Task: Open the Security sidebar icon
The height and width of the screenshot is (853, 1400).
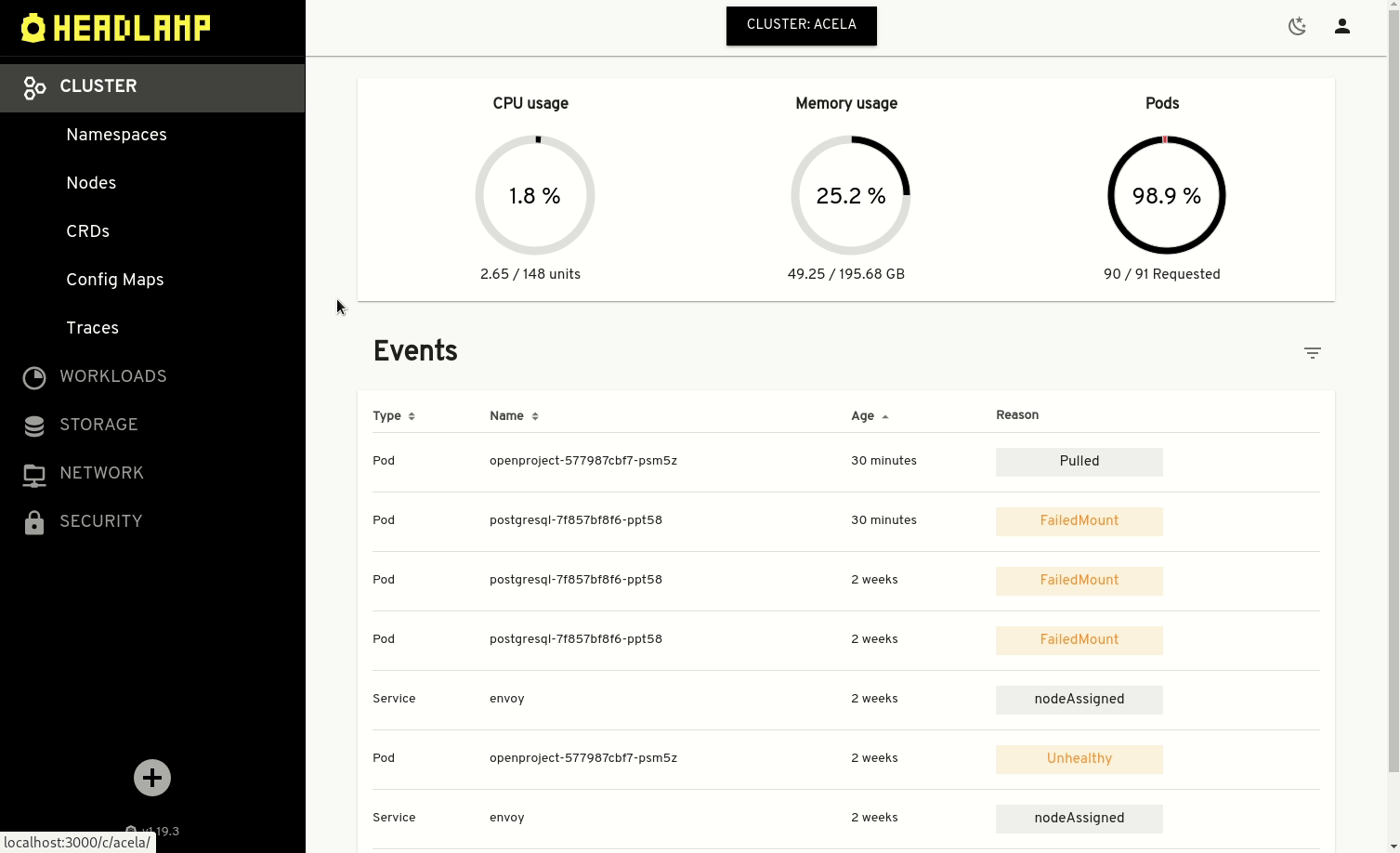Action: [34, 521]
